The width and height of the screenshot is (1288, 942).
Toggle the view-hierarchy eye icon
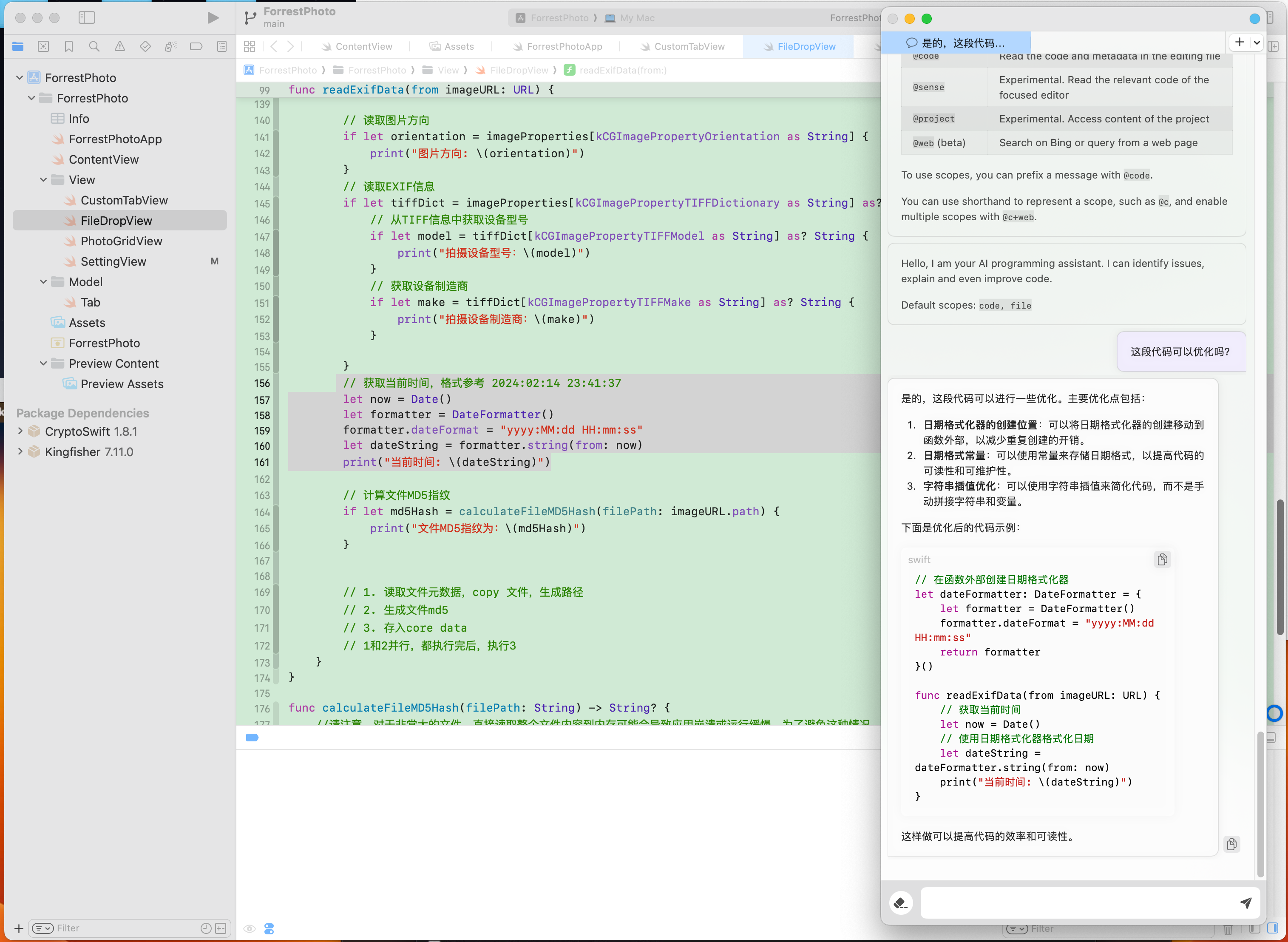tap(250, 929)
